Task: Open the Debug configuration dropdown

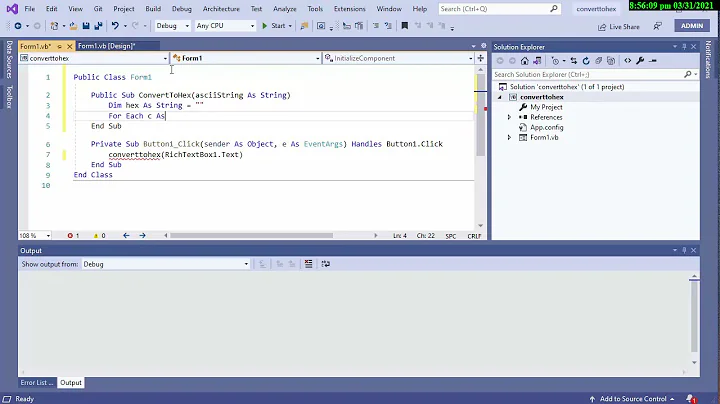Action: 172,26
